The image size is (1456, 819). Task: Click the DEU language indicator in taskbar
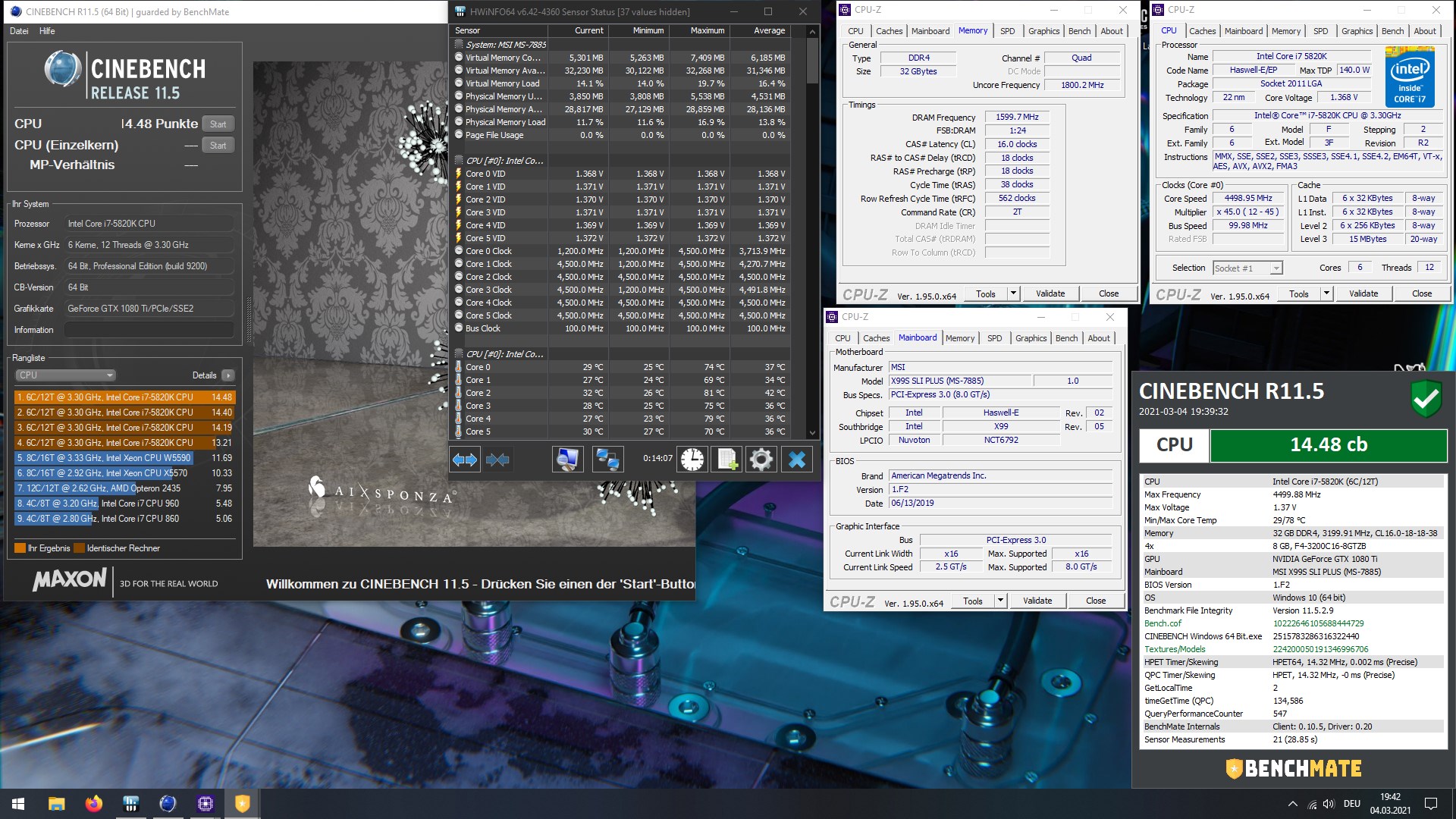tap(1351, 804)
